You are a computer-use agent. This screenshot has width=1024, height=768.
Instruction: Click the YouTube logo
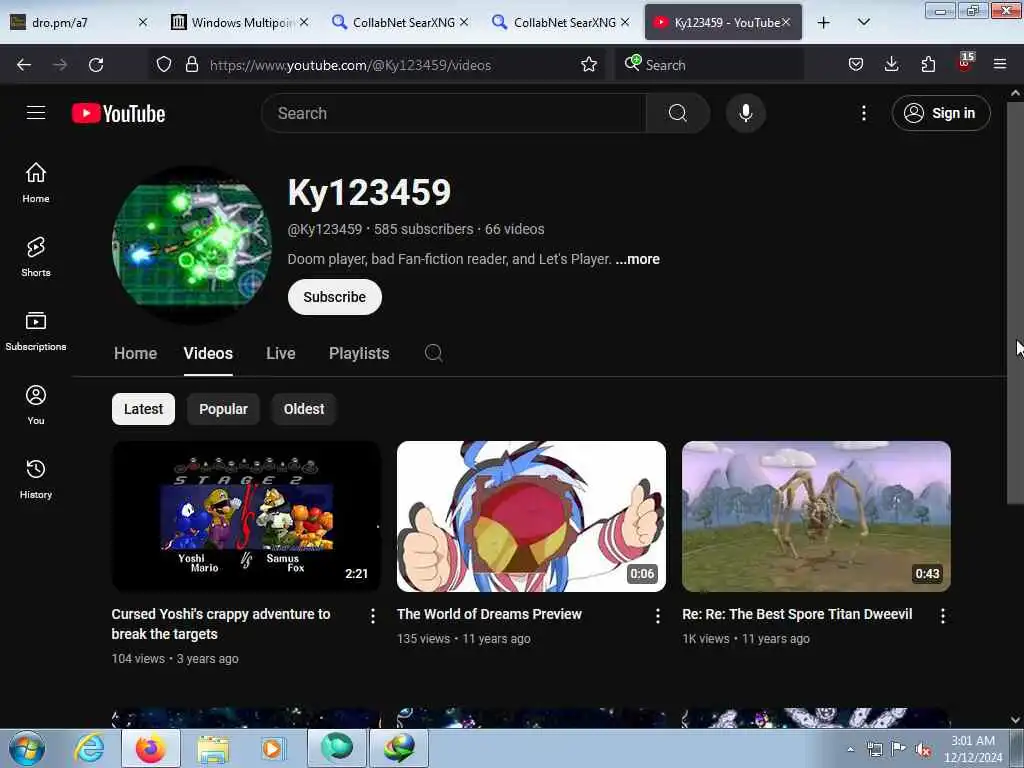click(118, 114)
